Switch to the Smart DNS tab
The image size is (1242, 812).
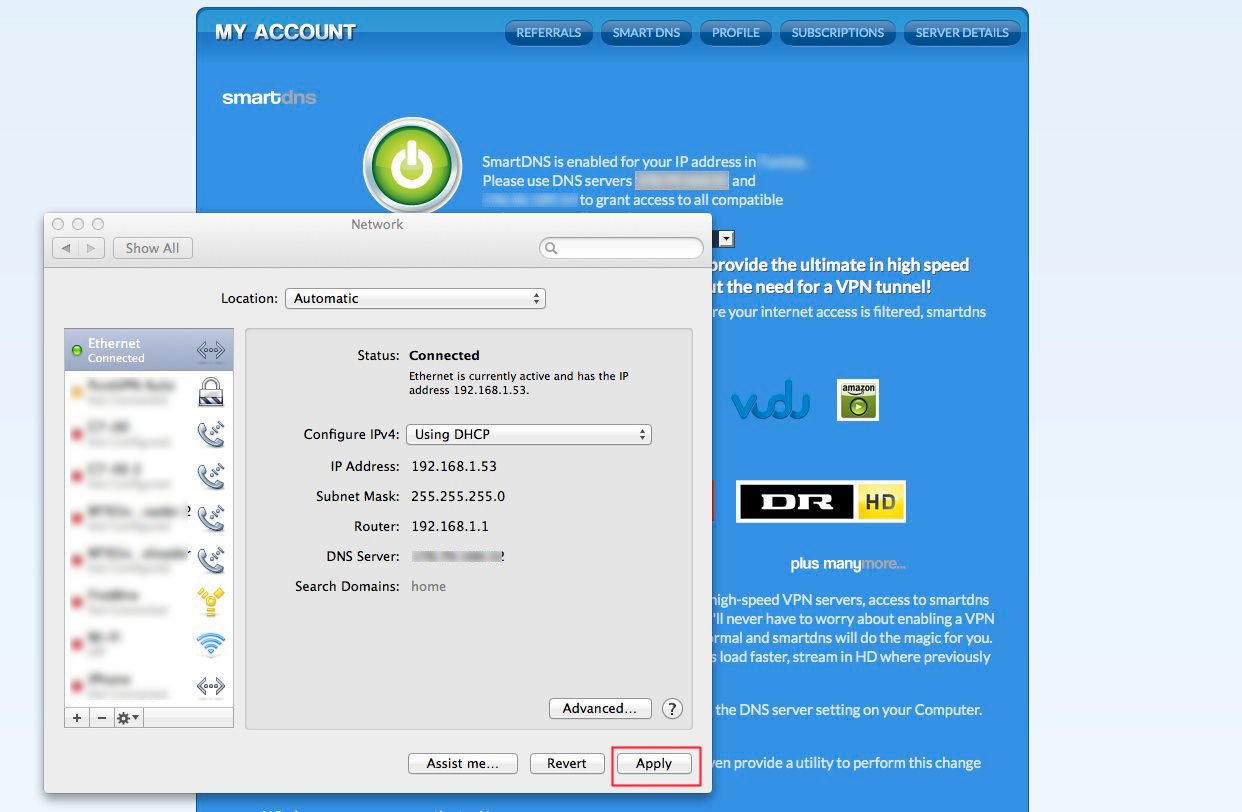pyautogui.click(x=646, y=33)
